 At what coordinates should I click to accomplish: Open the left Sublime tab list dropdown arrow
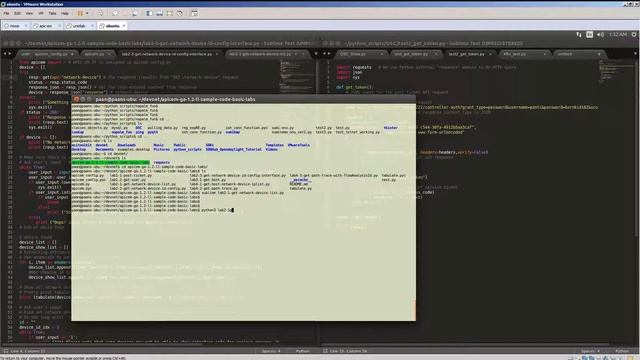[316, 54]
